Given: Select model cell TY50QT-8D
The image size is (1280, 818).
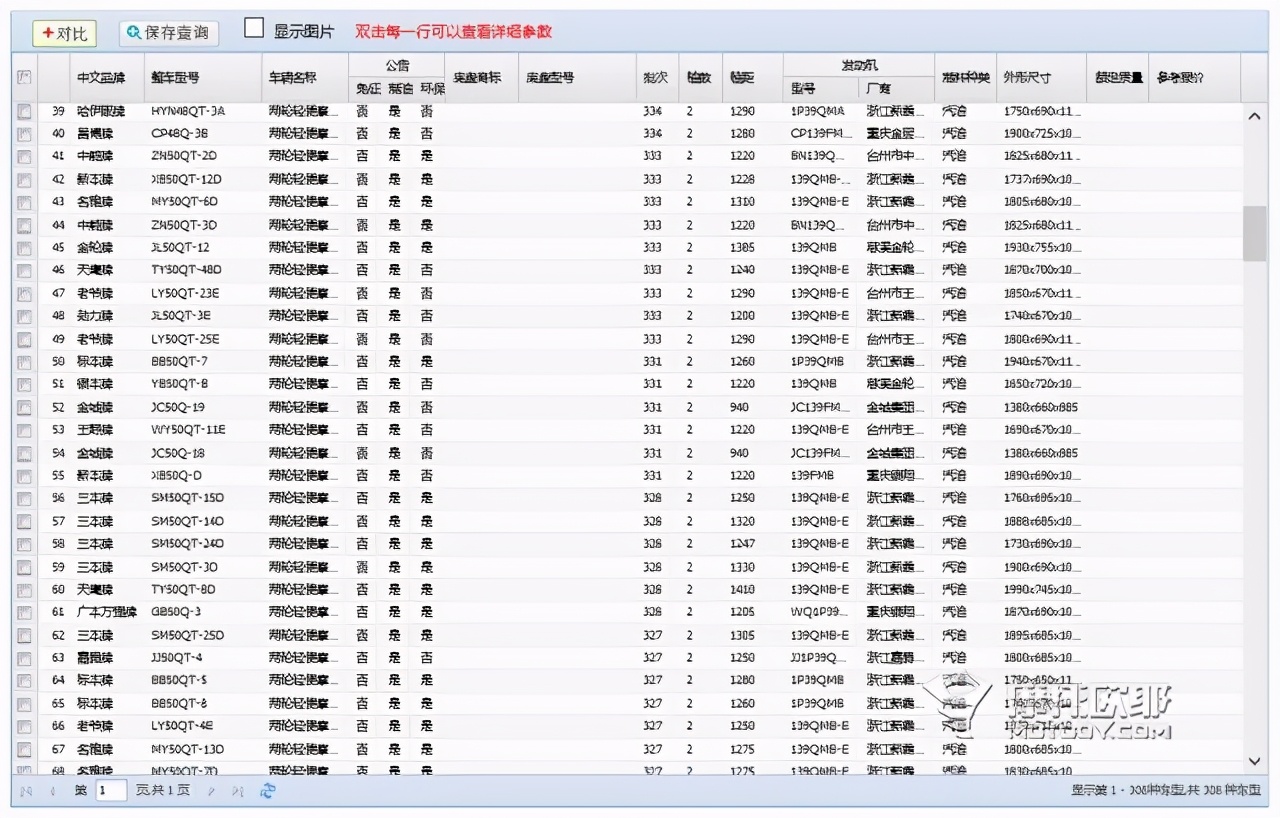Looking at the screenshot, I should click(x=183, y=589).
